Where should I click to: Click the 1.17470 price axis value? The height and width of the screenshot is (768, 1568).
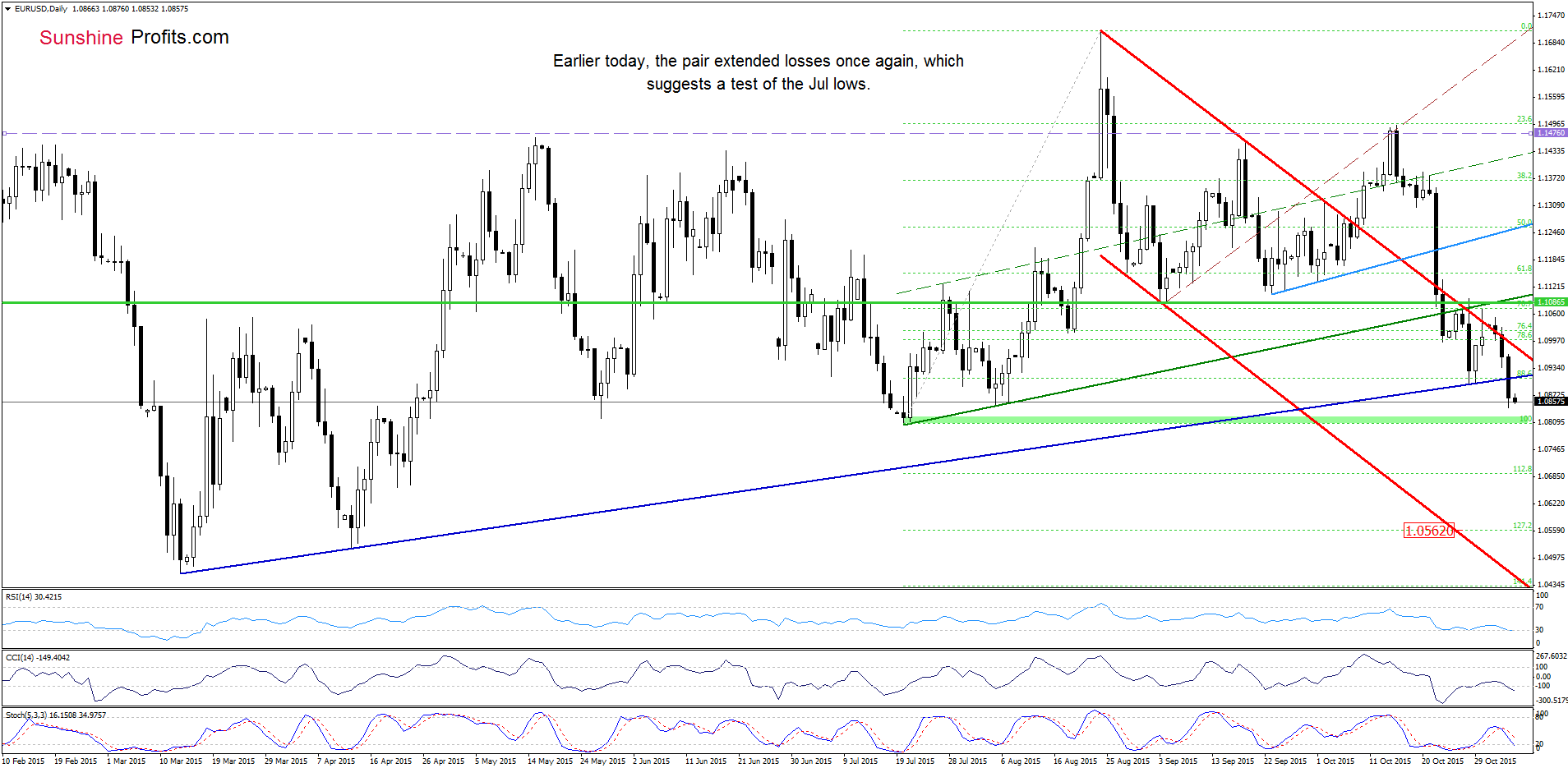1551,16
